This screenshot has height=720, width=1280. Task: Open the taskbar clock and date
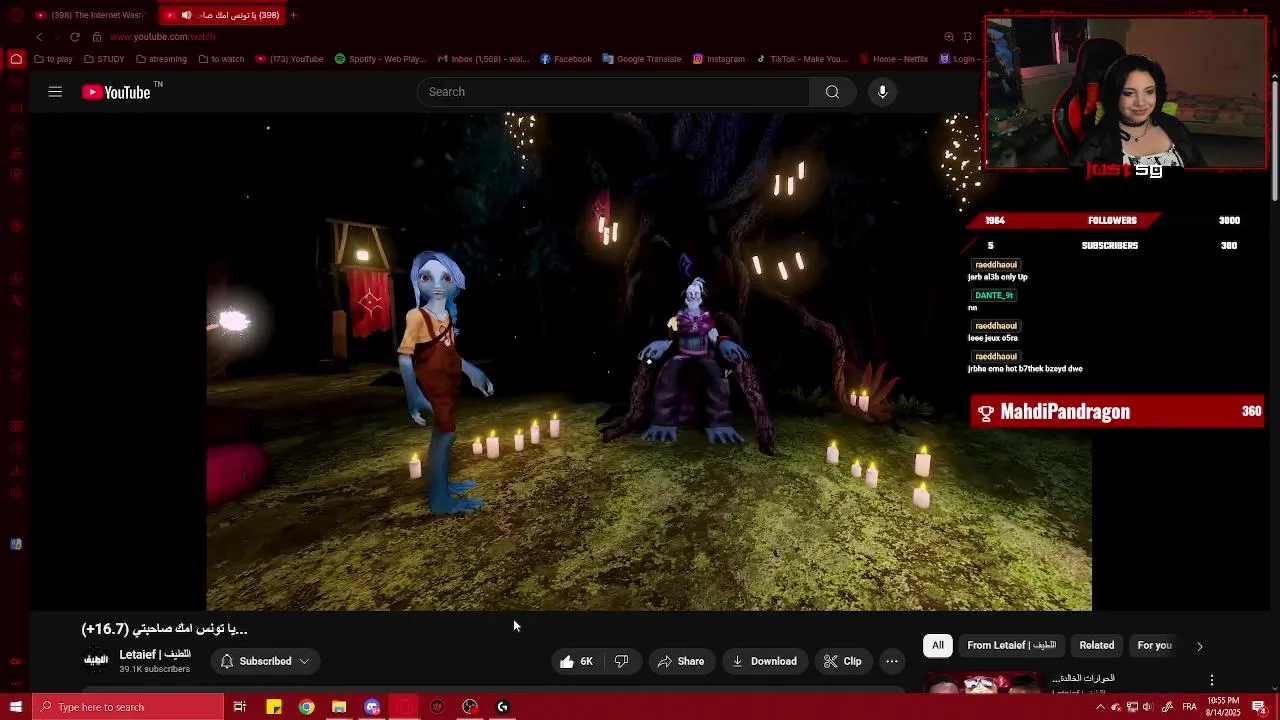tap(1222, 707)
